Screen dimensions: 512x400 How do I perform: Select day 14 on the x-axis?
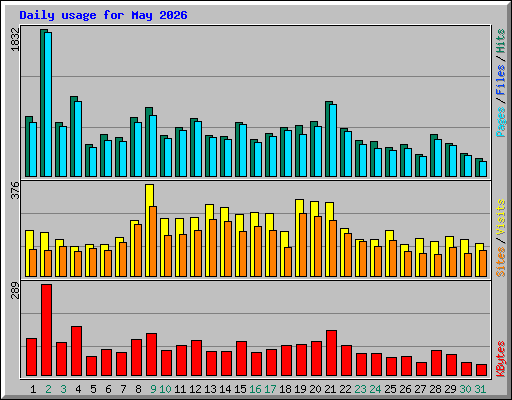[x=225, y=389]
